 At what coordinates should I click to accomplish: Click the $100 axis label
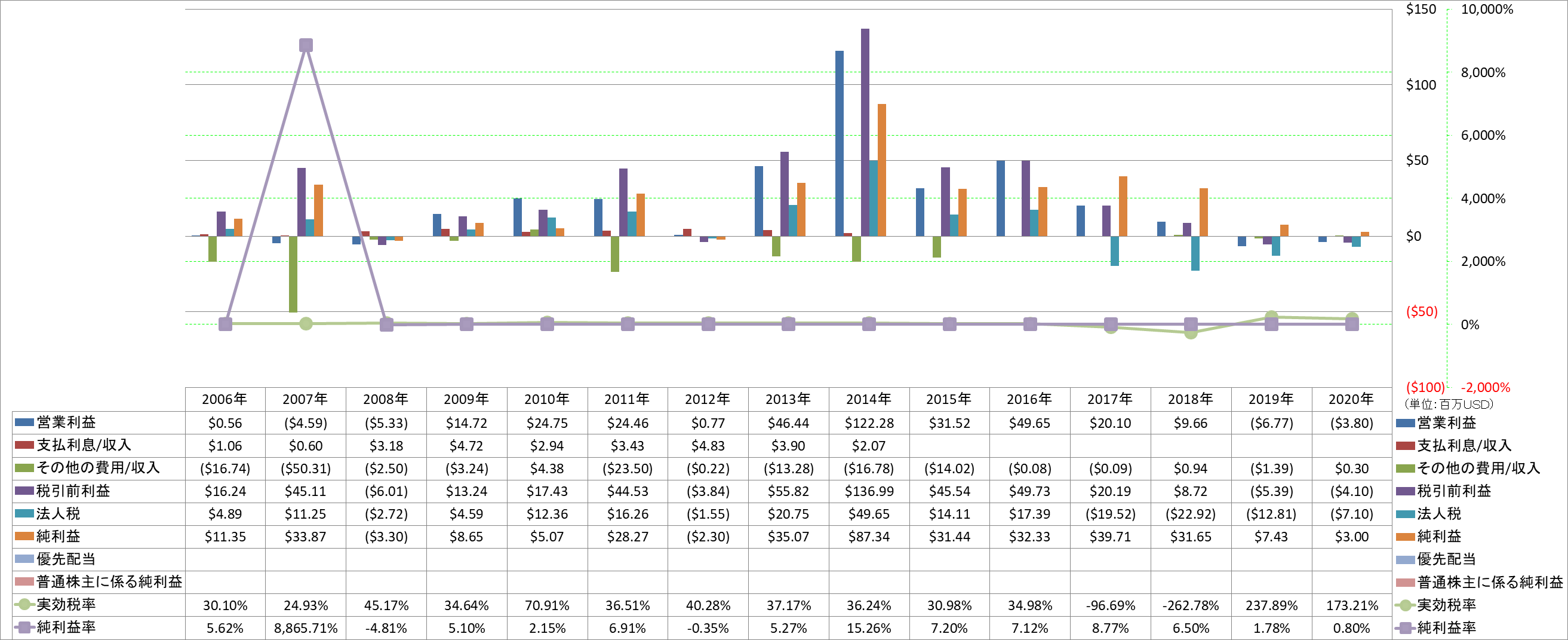pos(1421,85)
